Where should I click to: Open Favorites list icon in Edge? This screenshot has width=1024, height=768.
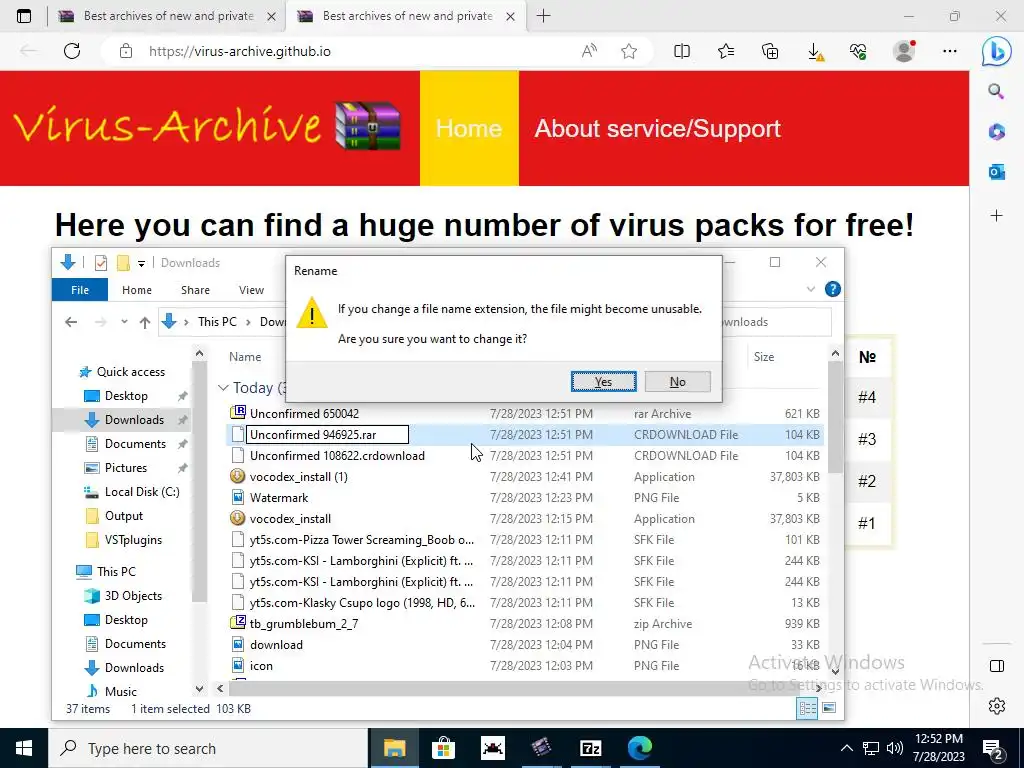(726, 51)
